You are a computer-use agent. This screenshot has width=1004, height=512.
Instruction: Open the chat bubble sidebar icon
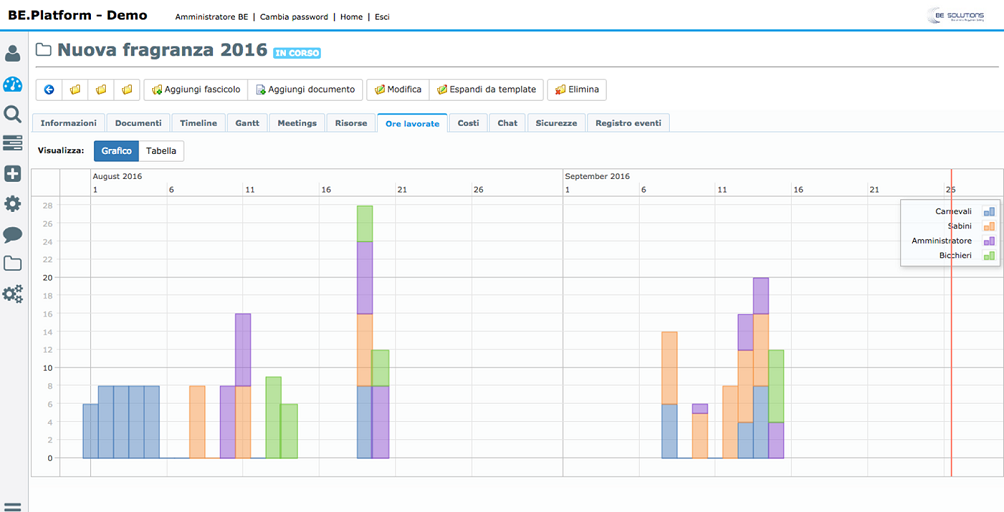click(12, 234)
